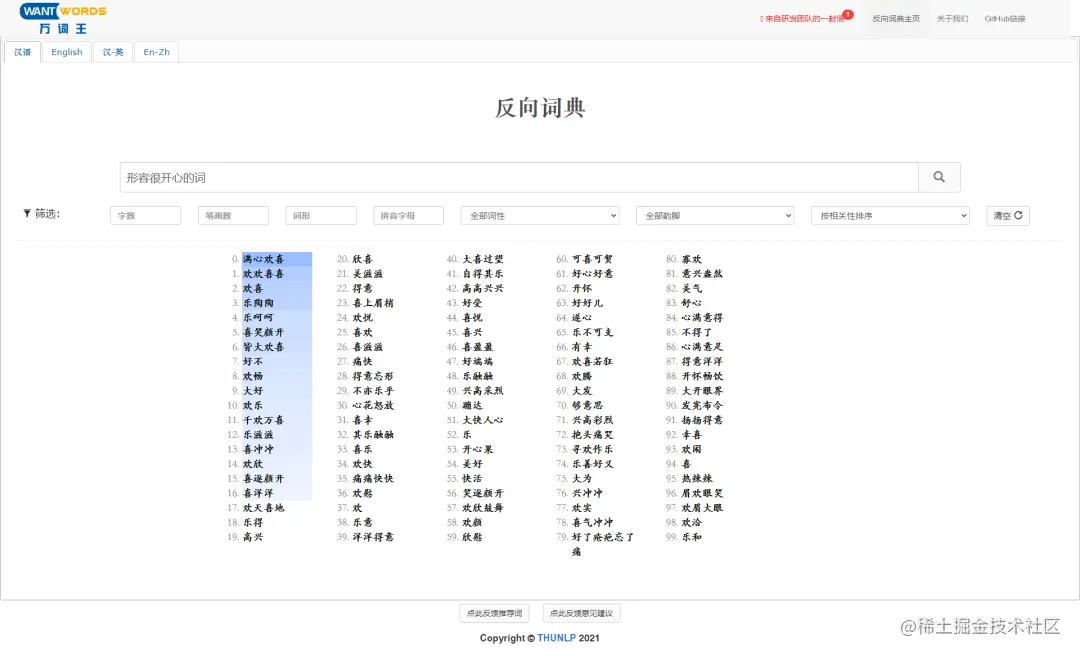Screen dimensions: 1080x656
Task: Click inside the main search input field
Action: pyautogui.click(x=500, y=176)
